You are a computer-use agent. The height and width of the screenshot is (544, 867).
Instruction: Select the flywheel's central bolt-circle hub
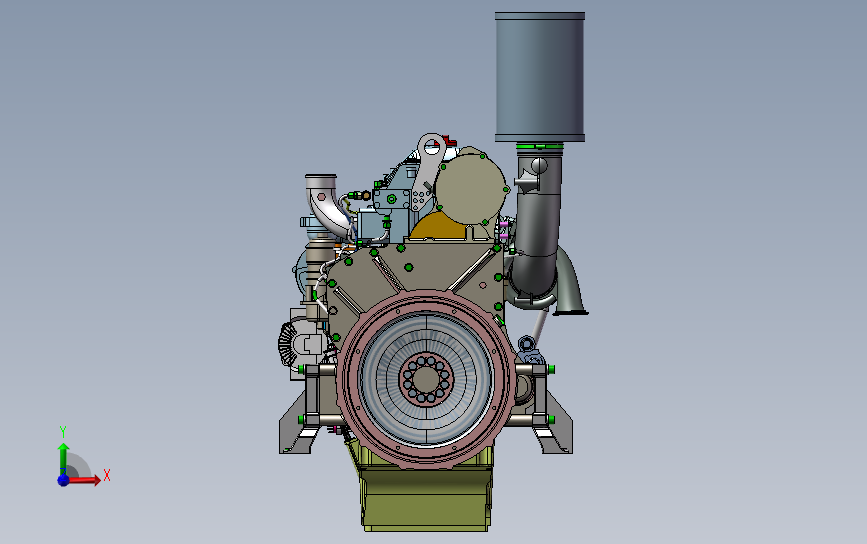pos(425,379)
